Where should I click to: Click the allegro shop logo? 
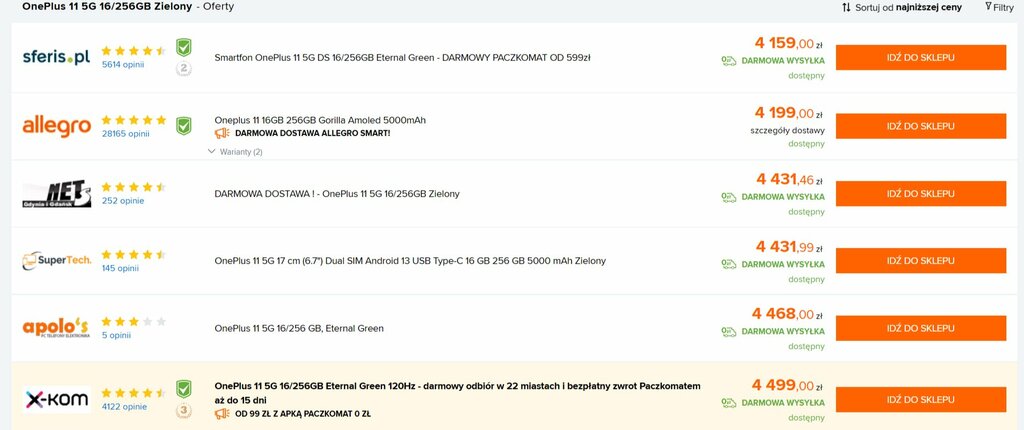pos(56,126)
